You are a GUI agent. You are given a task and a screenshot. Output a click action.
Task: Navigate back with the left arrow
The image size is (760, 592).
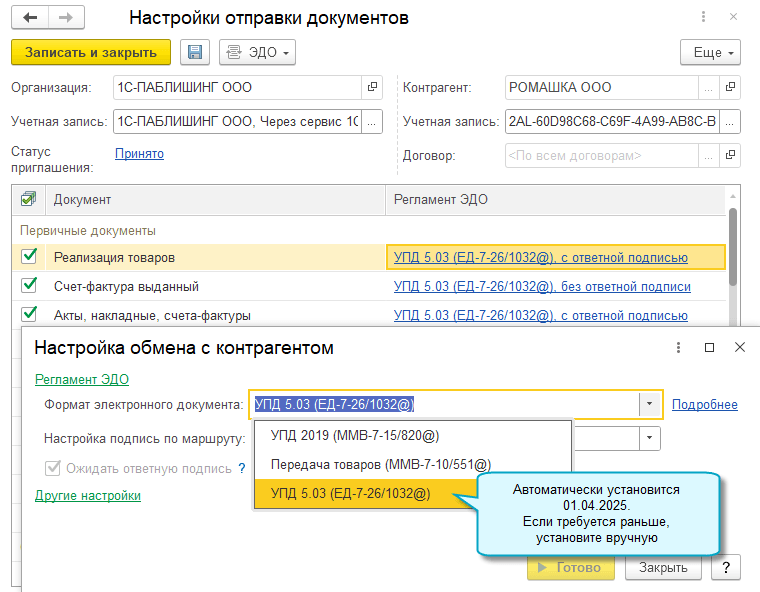click(x=31, y=18)
